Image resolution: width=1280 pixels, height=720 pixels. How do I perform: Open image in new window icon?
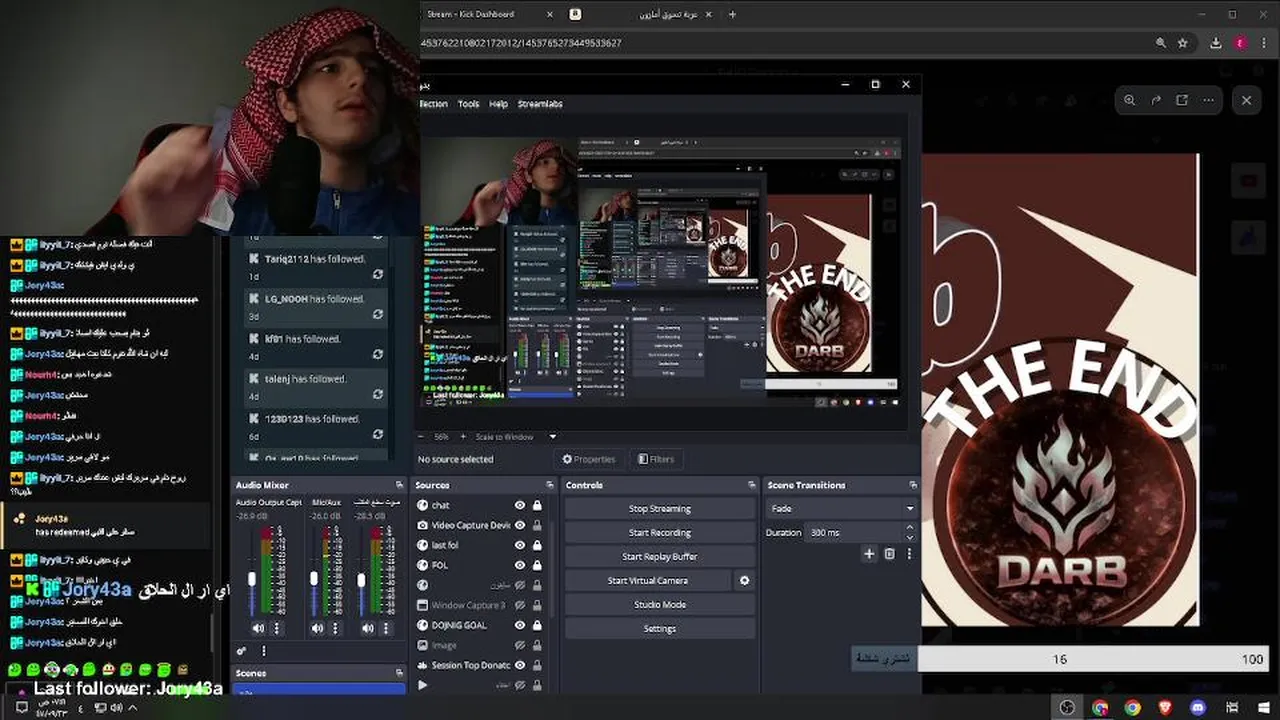click(1182, 100)
